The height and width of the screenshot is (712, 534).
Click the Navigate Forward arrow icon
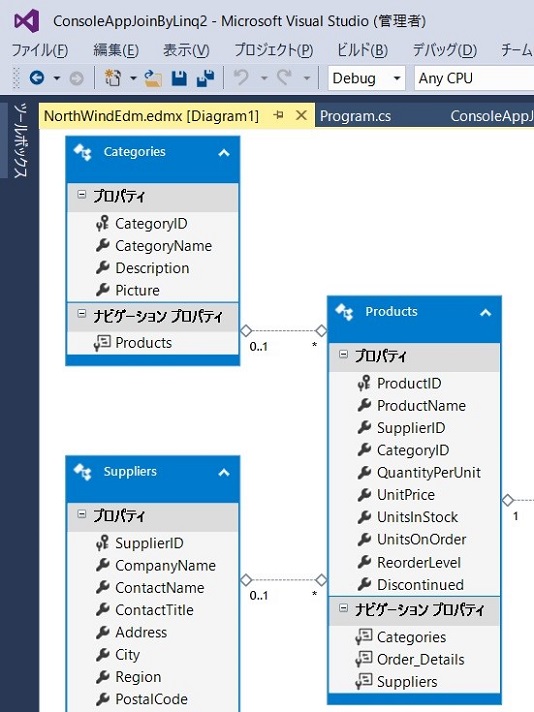pos(76,79)
